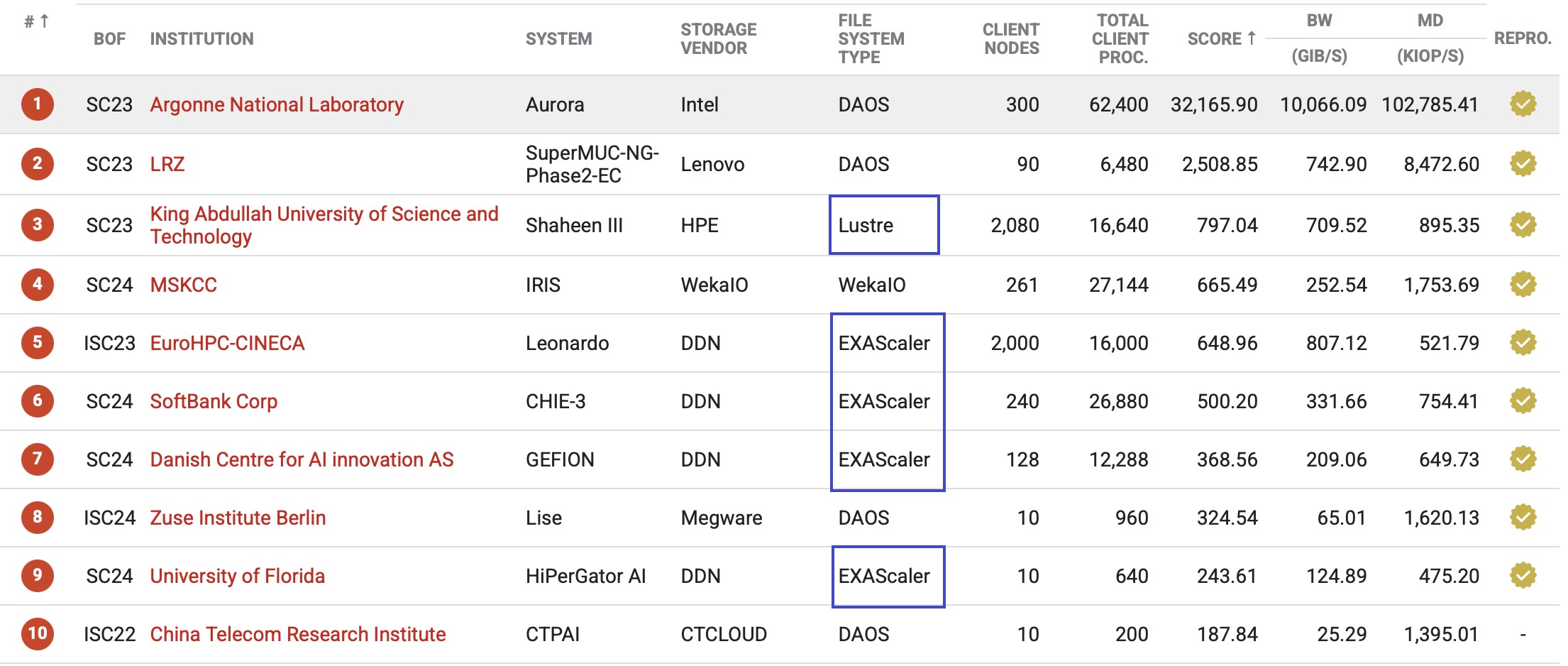Click reproducibility badge for LRZ row

click(1523, 164)
